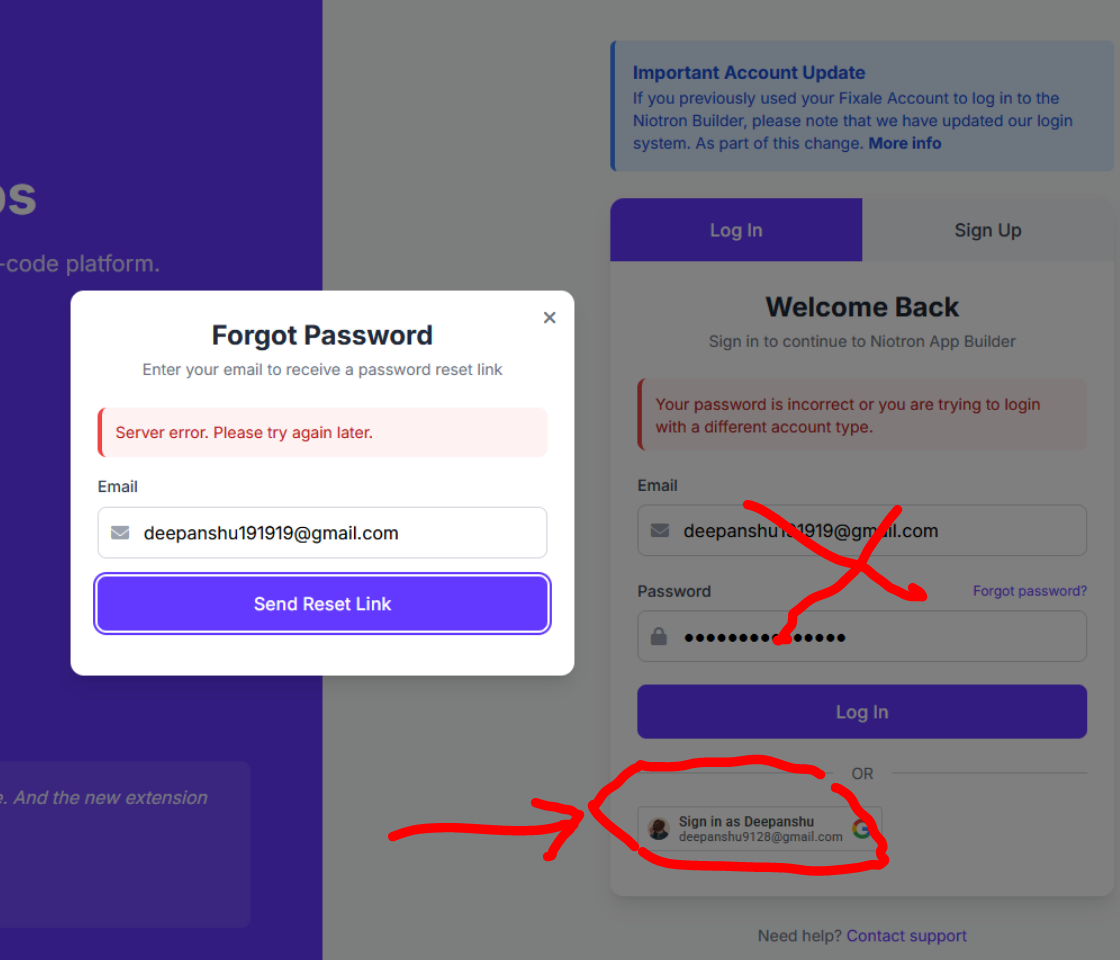1120x960 pixels.
Task: Sign in as Deepanshu with Google
Action: [x=760, y=829]
